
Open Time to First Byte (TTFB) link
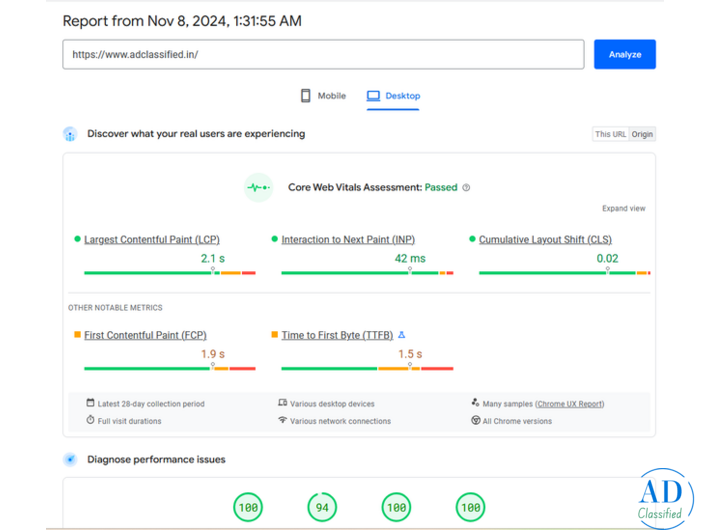pyautogui.click(x=337, y=335)
